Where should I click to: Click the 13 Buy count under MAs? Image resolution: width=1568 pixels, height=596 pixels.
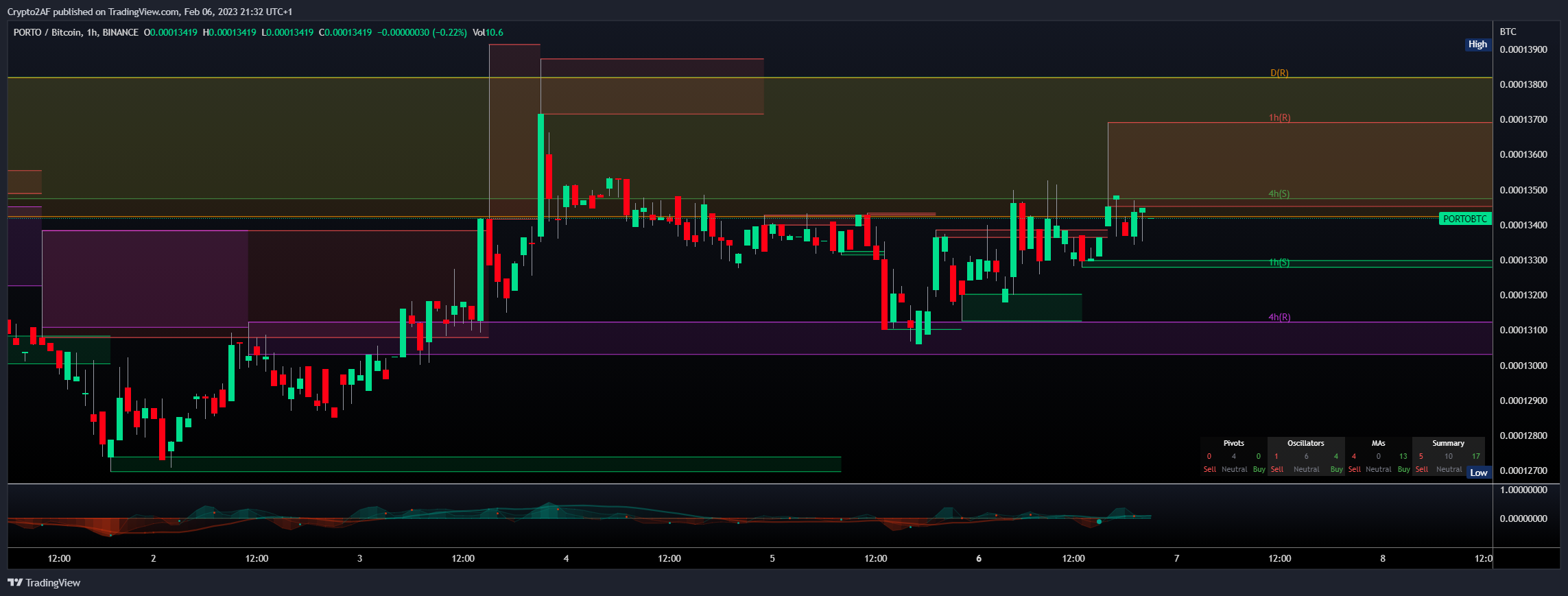tap(1403, 456)
